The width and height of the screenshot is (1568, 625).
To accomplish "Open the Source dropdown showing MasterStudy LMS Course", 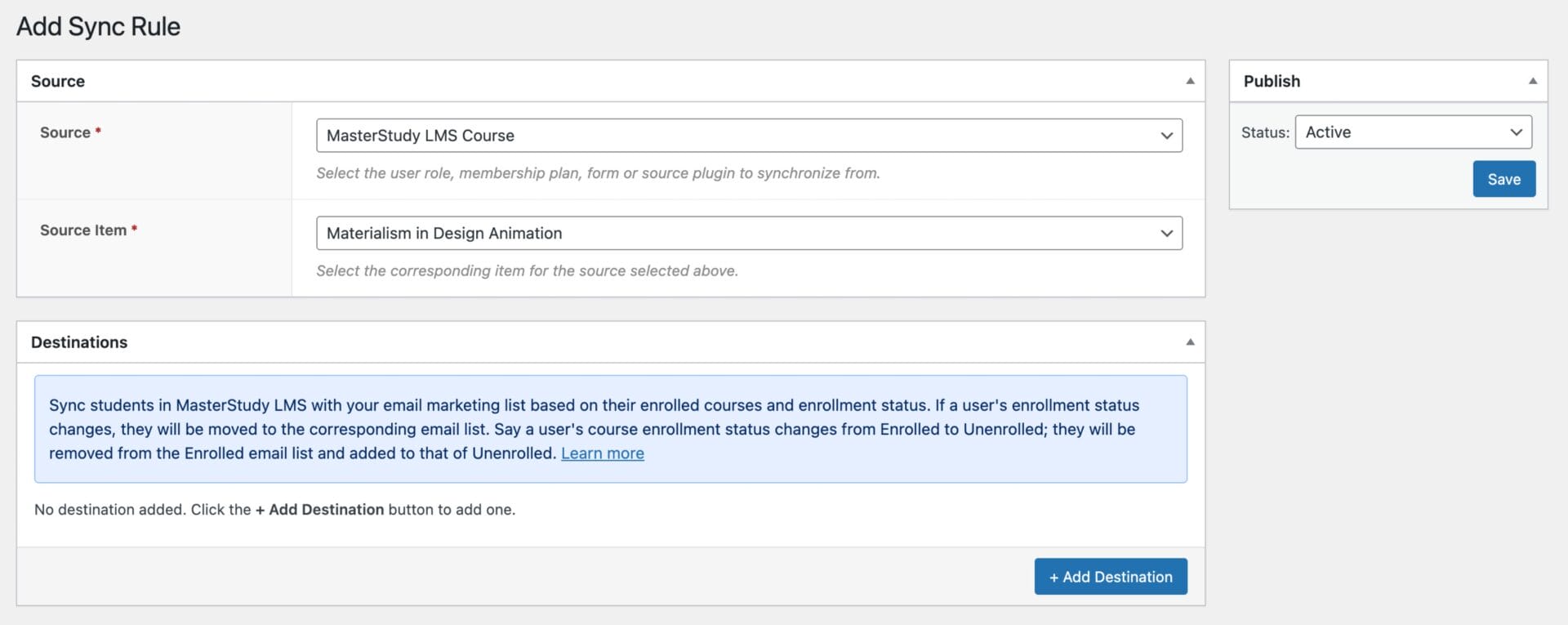I will 749,136.
